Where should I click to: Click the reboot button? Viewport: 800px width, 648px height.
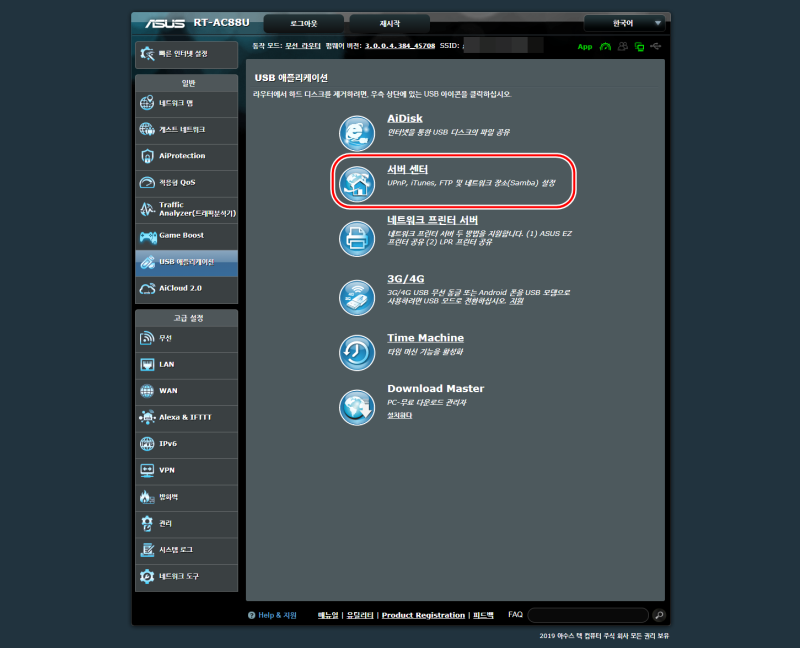(x=390, y=23)
